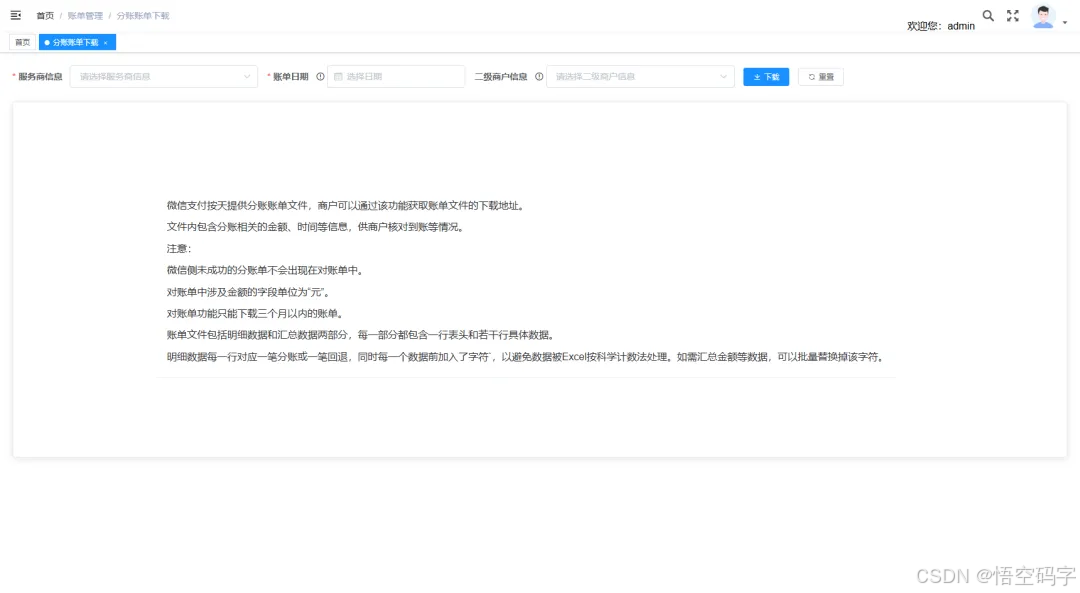Click 账单管理 in the breadcrumb

[x=85, y=15]
